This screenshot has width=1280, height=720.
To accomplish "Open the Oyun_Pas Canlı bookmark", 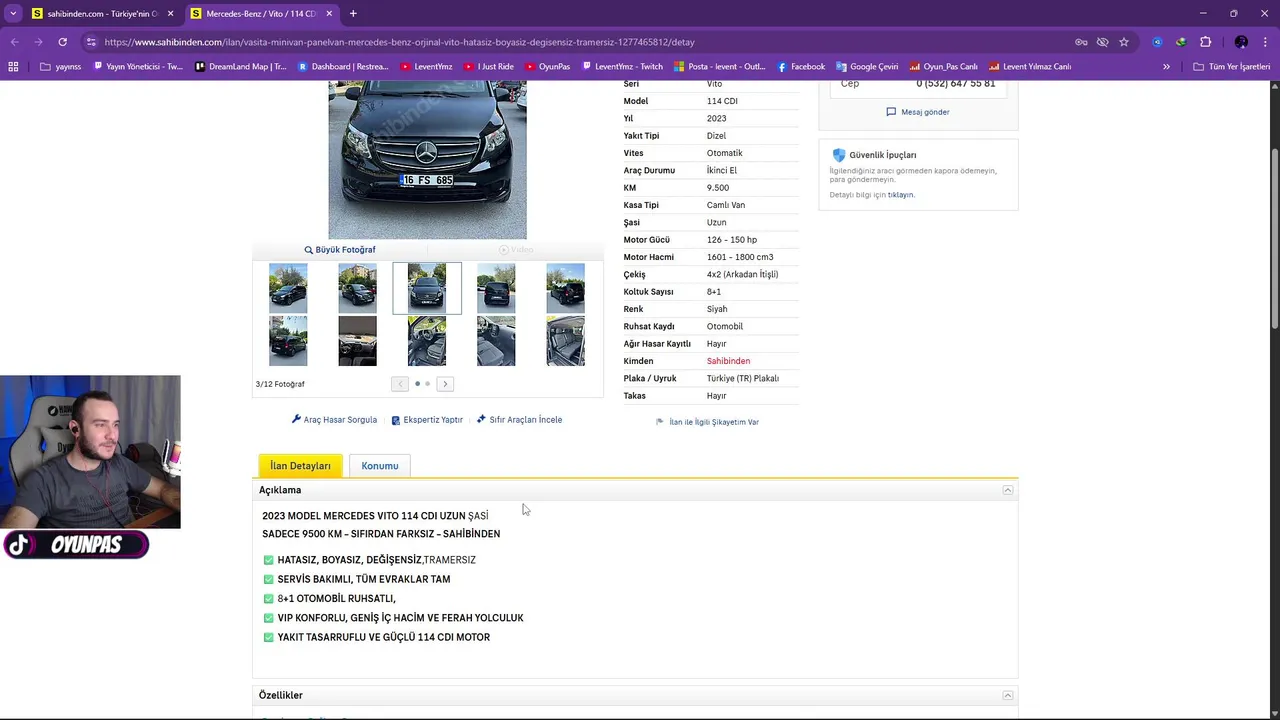I will tap(943, 66).
